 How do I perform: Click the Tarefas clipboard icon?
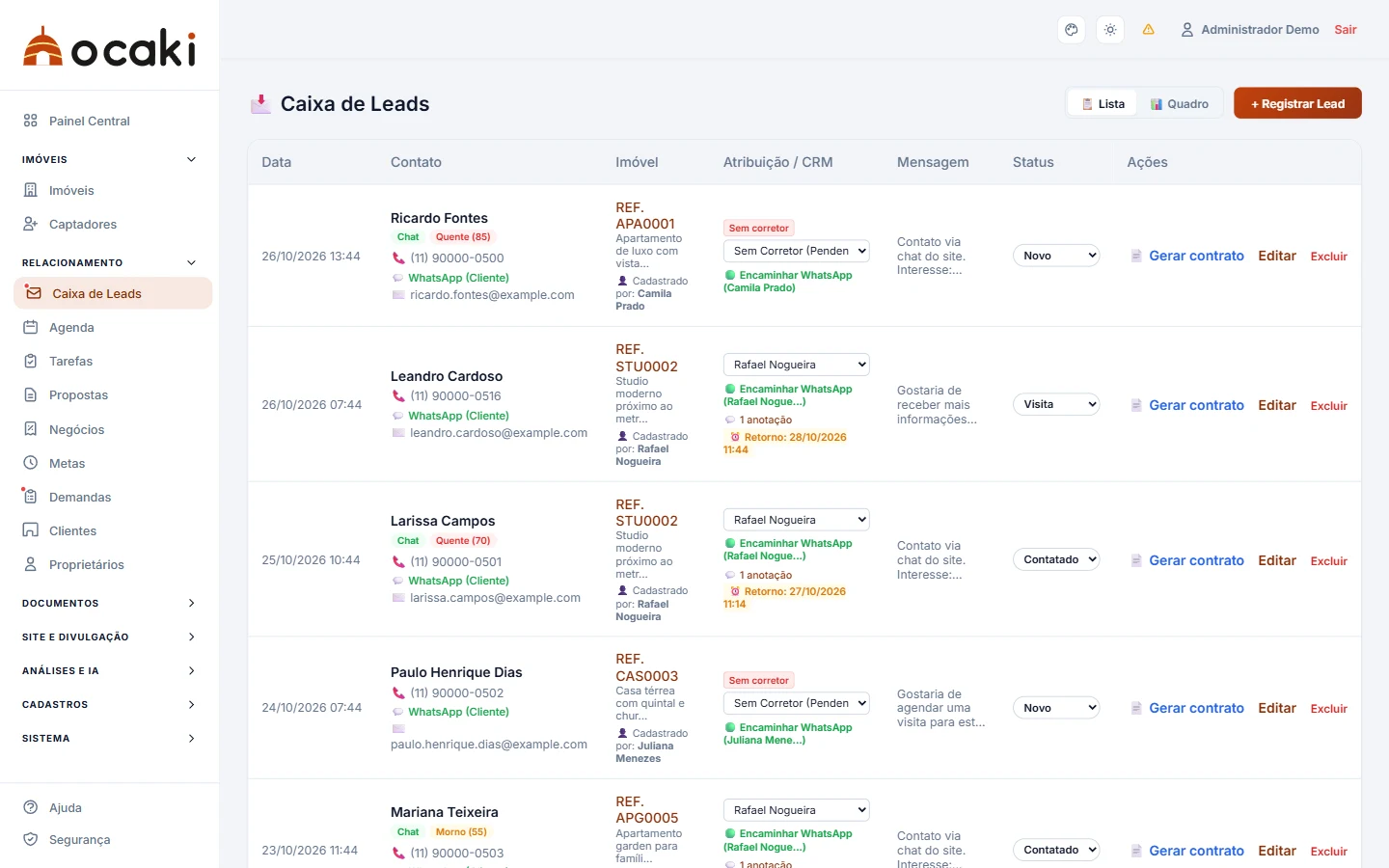click(31, 361)
